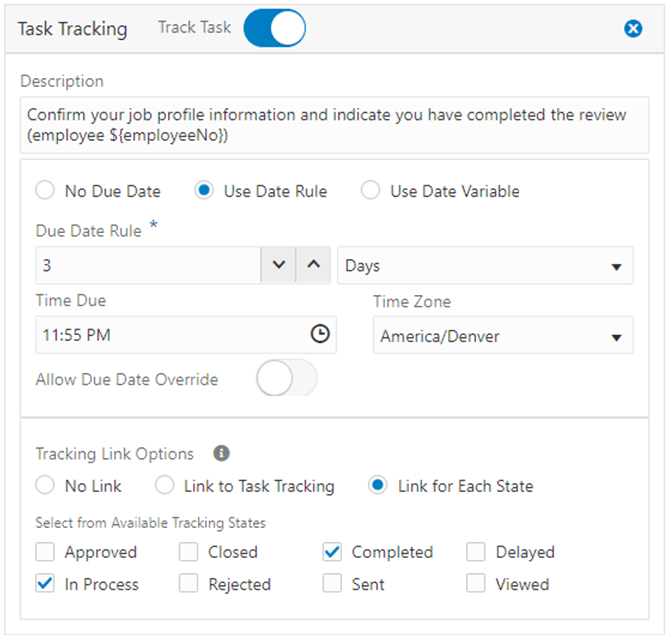The width and height of the screenshot is (666, 637).
Task: Select the No Due Date option
Action: tap(45, 190)
